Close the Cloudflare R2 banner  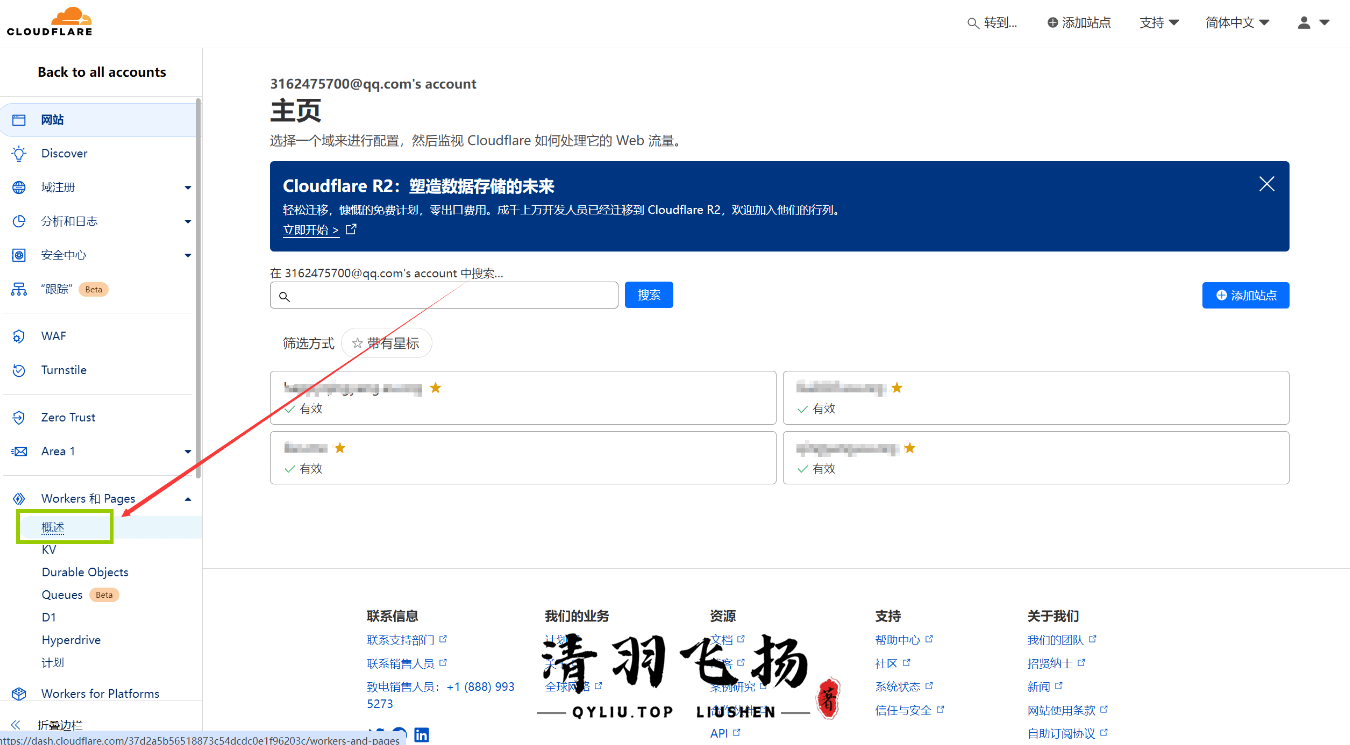[x=1267, y=184]
